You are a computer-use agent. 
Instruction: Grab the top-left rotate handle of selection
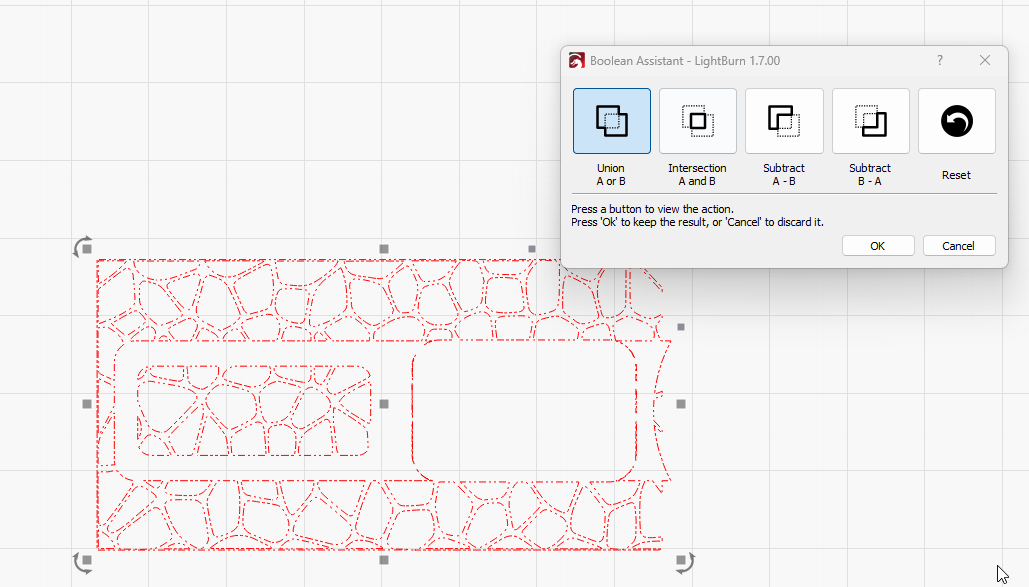click(83, 248)
